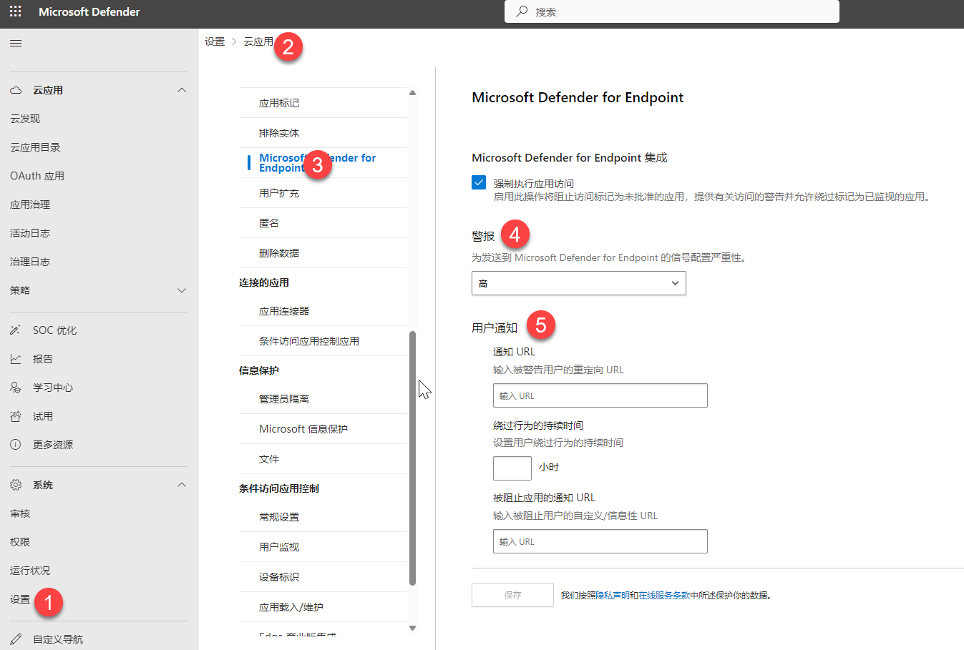964x650 pixels.
Task: Select Microsoft 信息保护 item
Action: (x=303, y=429)
